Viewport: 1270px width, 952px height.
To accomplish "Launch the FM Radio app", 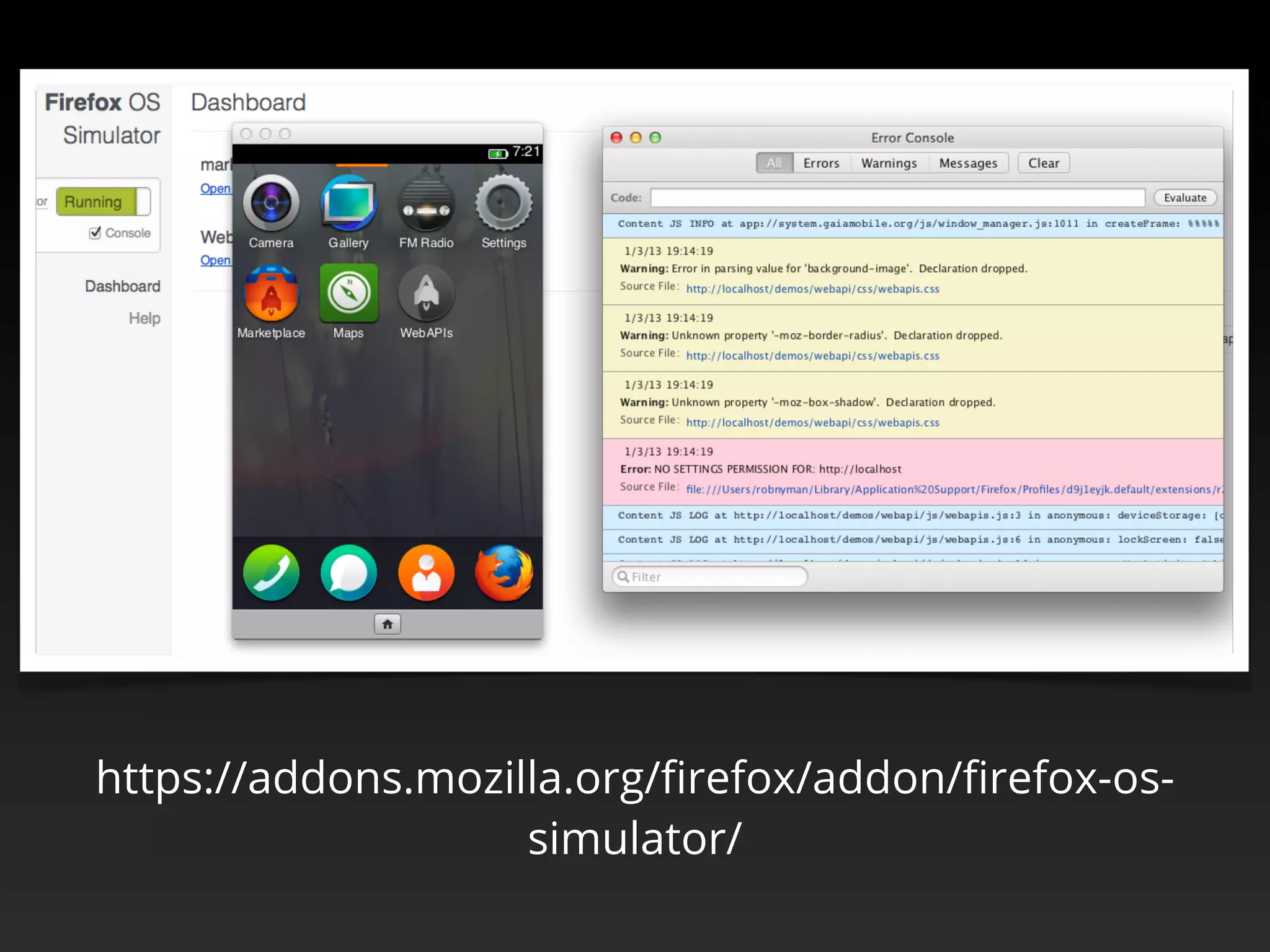I will [426, 203].
